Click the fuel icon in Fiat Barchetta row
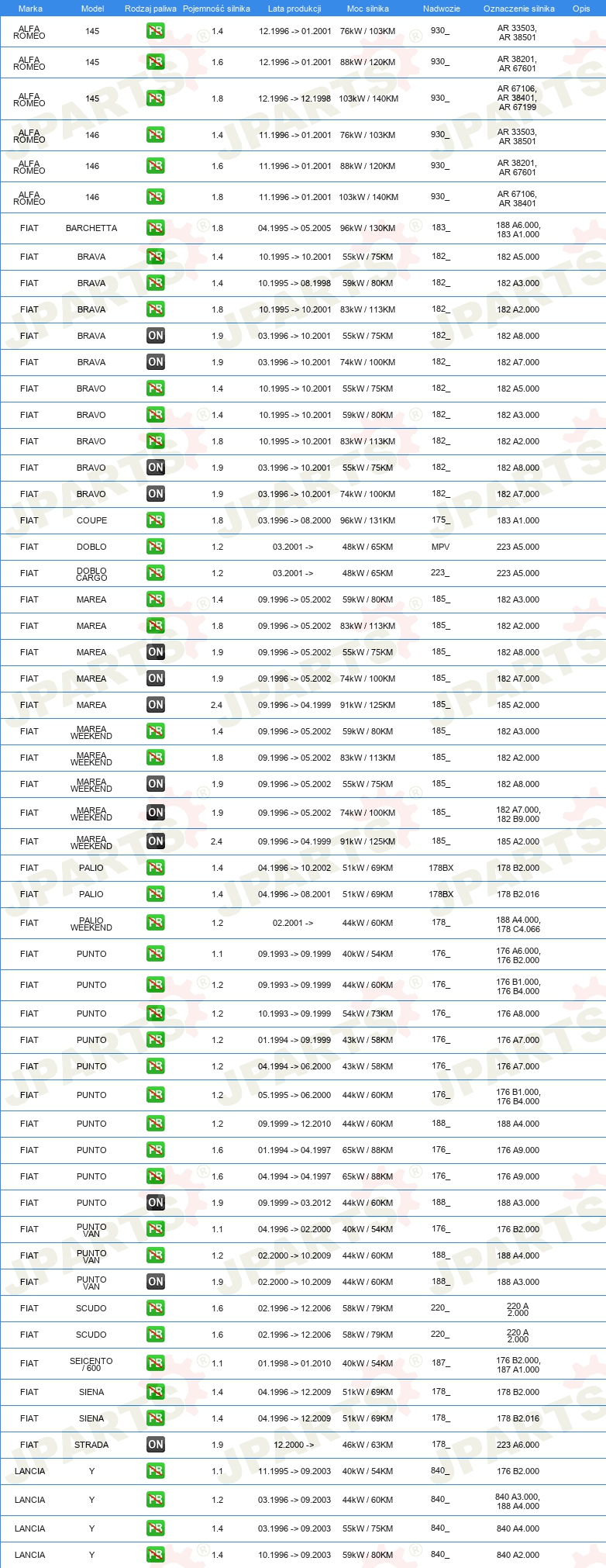The width and height of the screenshot is (606, 1568). click(156, 228)
